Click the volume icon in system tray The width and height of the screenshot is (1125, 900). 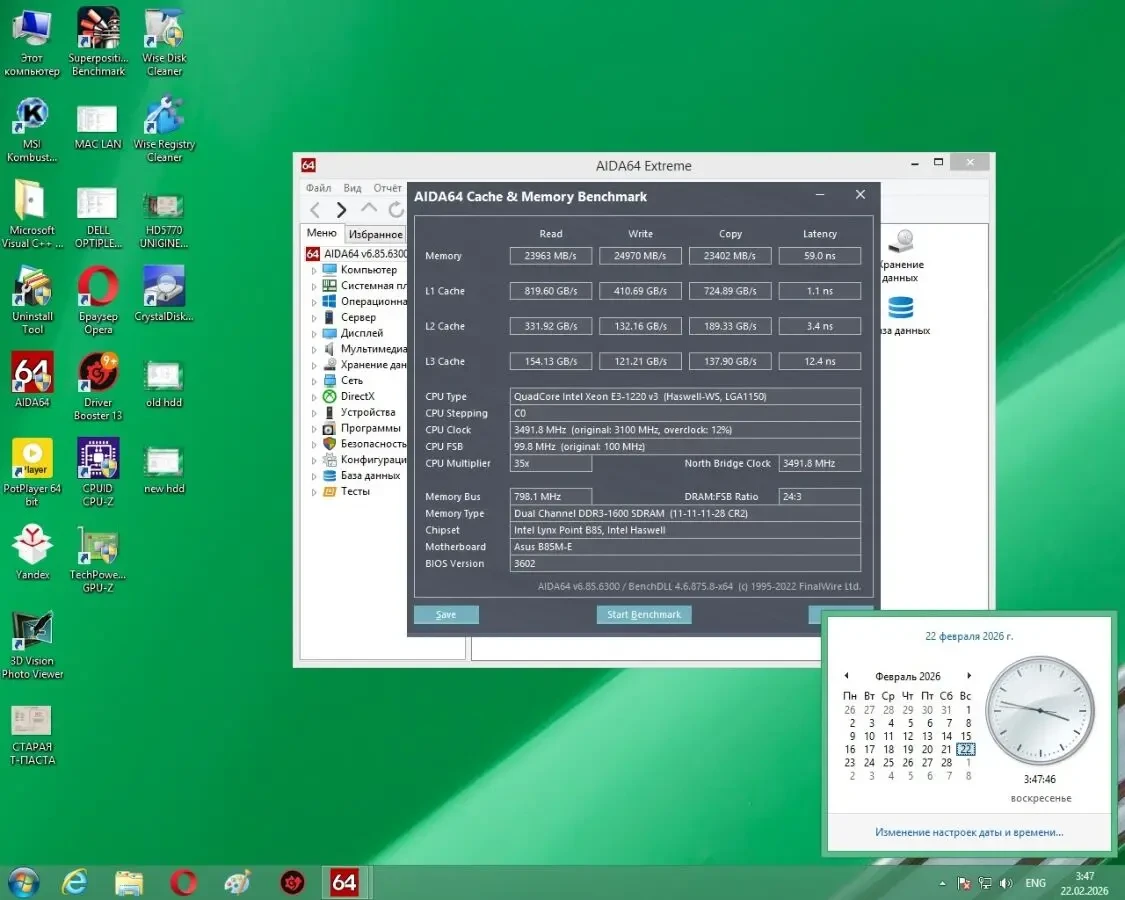coord(1006,883)
